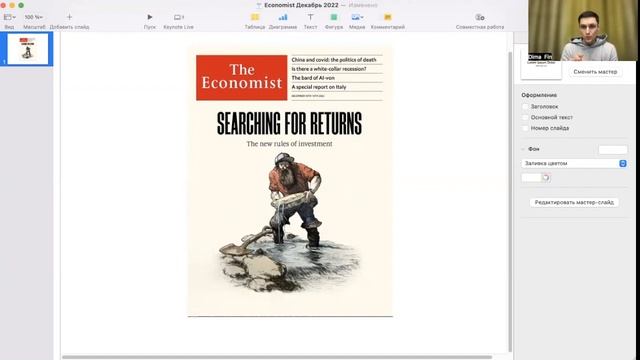Open the Media (Медиа) dropdown
The image size is (640, 360).
357,17
